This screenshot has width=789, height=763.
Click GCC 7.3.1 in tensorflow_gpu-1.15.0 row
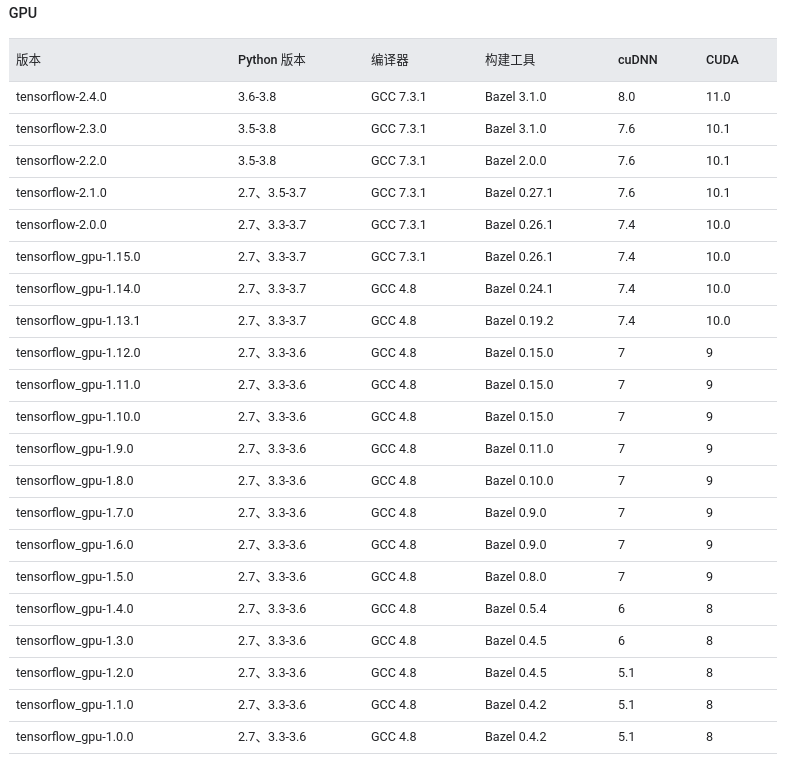coord(399,257)
